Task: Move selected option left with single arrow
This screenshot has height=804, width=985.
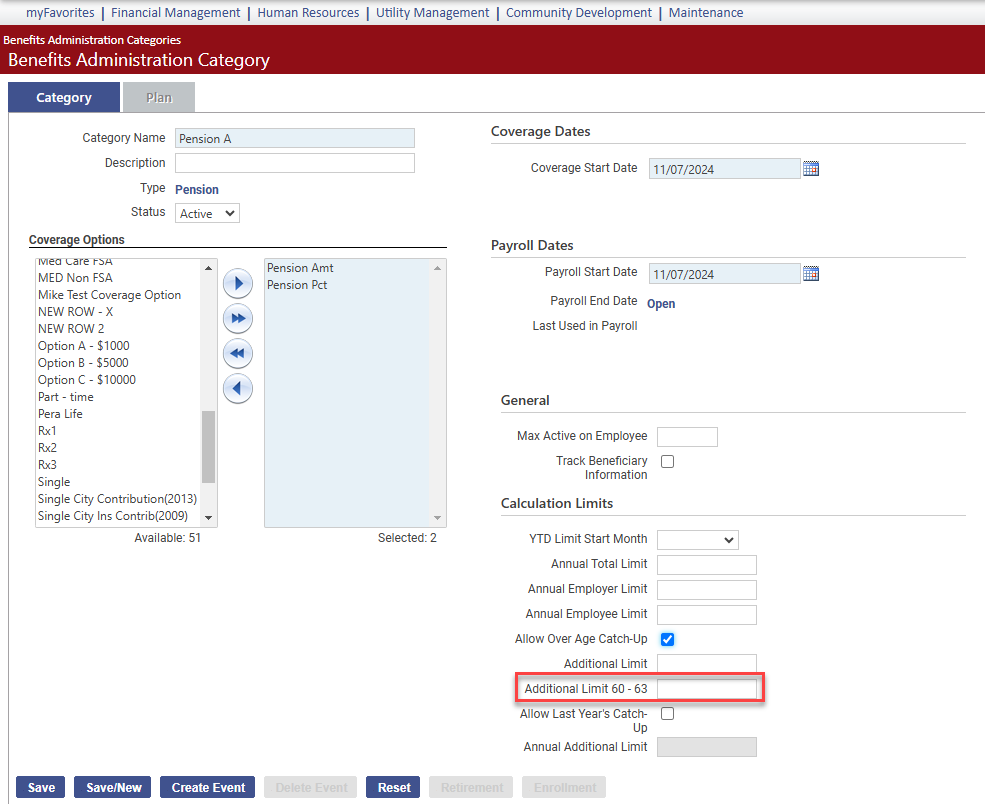Action: click(x=237, y=388)
